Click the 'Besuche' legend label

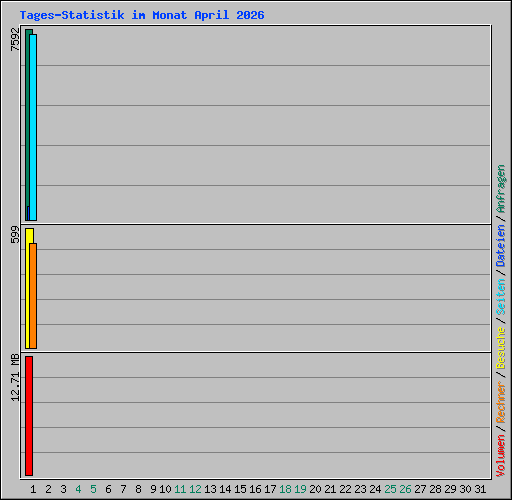pos(501,348)
